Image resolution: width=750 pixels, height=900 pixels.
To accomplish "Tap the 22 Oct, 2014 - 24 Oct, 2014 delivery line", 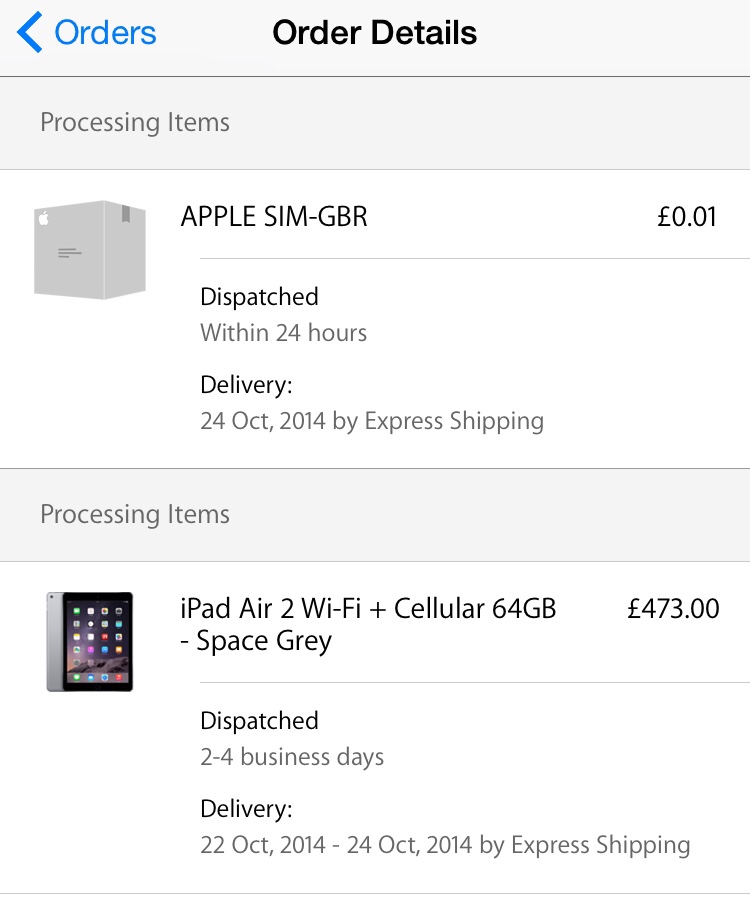I will [445, 845].
